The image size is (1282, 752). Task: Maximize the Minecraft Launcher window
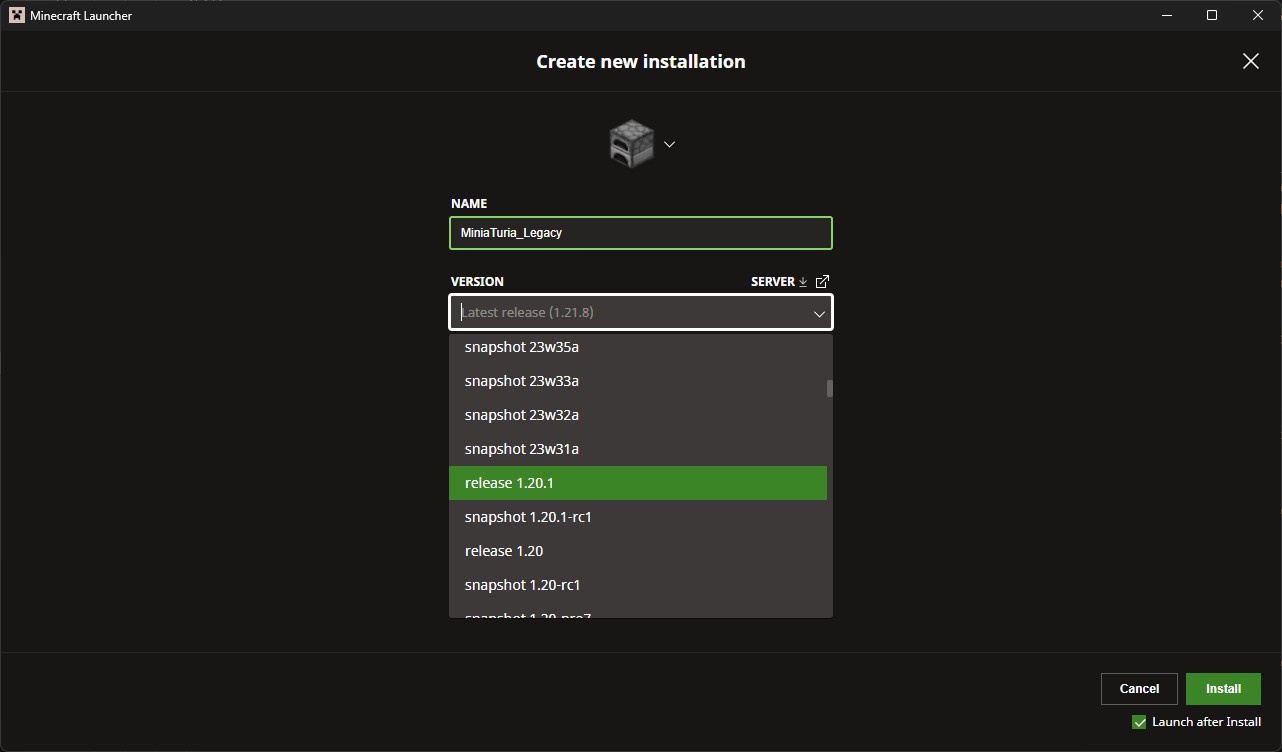click(x=1212, y=15)
